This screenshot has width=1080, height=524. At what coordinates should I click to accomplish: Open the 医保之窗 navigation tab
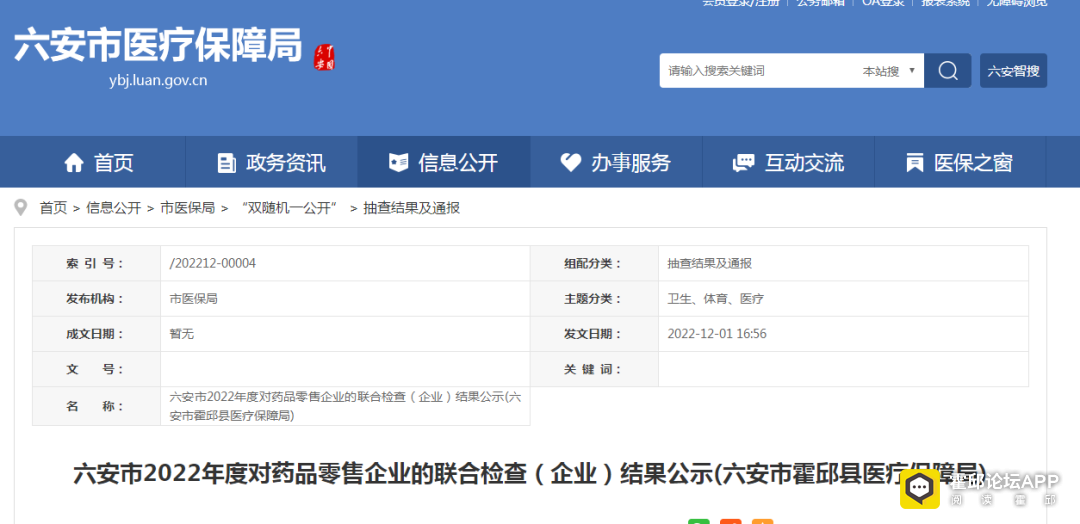pyautogui.click(x=960, y=163)
